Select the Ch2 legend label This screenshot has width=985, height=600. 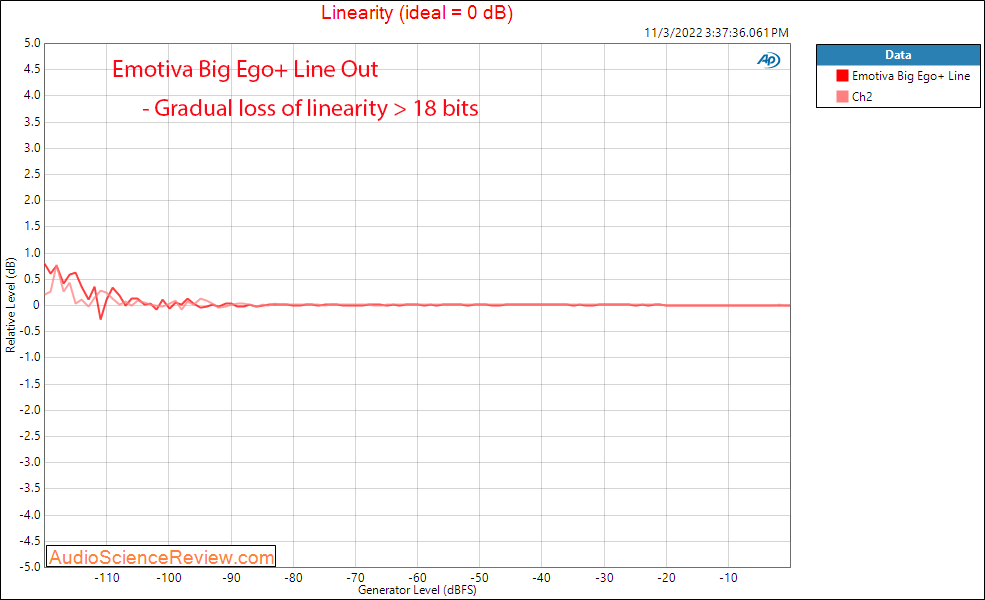862,97
